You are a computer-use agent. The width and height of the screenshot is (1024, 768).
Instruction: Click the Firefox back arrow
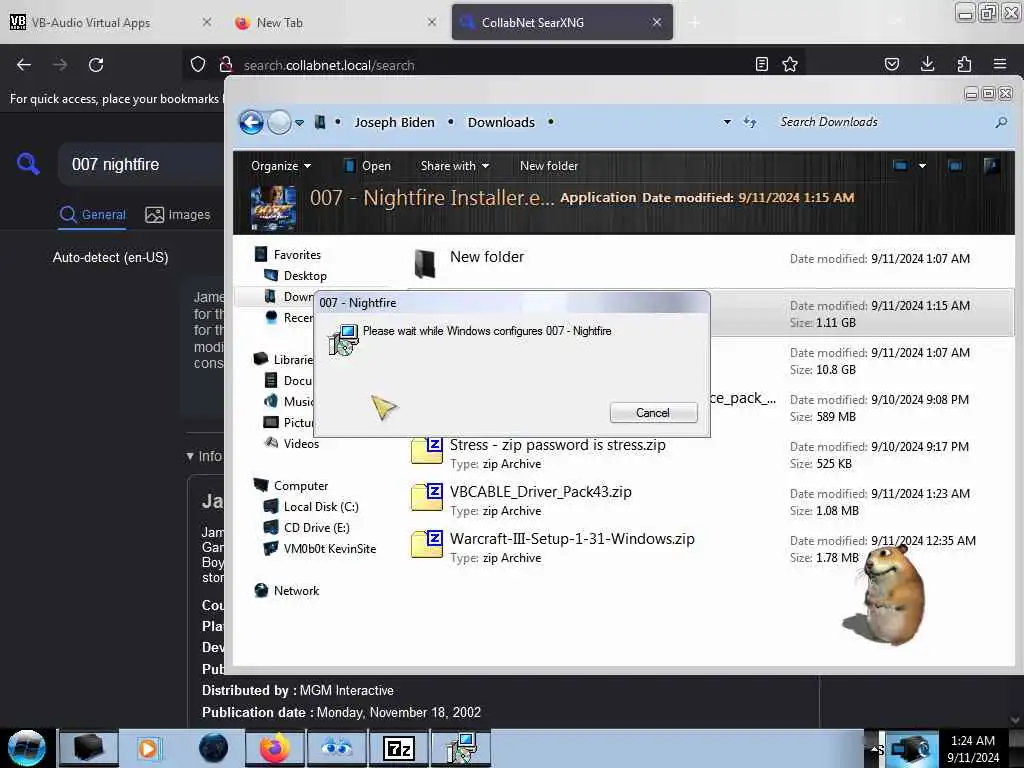point(24,65)
